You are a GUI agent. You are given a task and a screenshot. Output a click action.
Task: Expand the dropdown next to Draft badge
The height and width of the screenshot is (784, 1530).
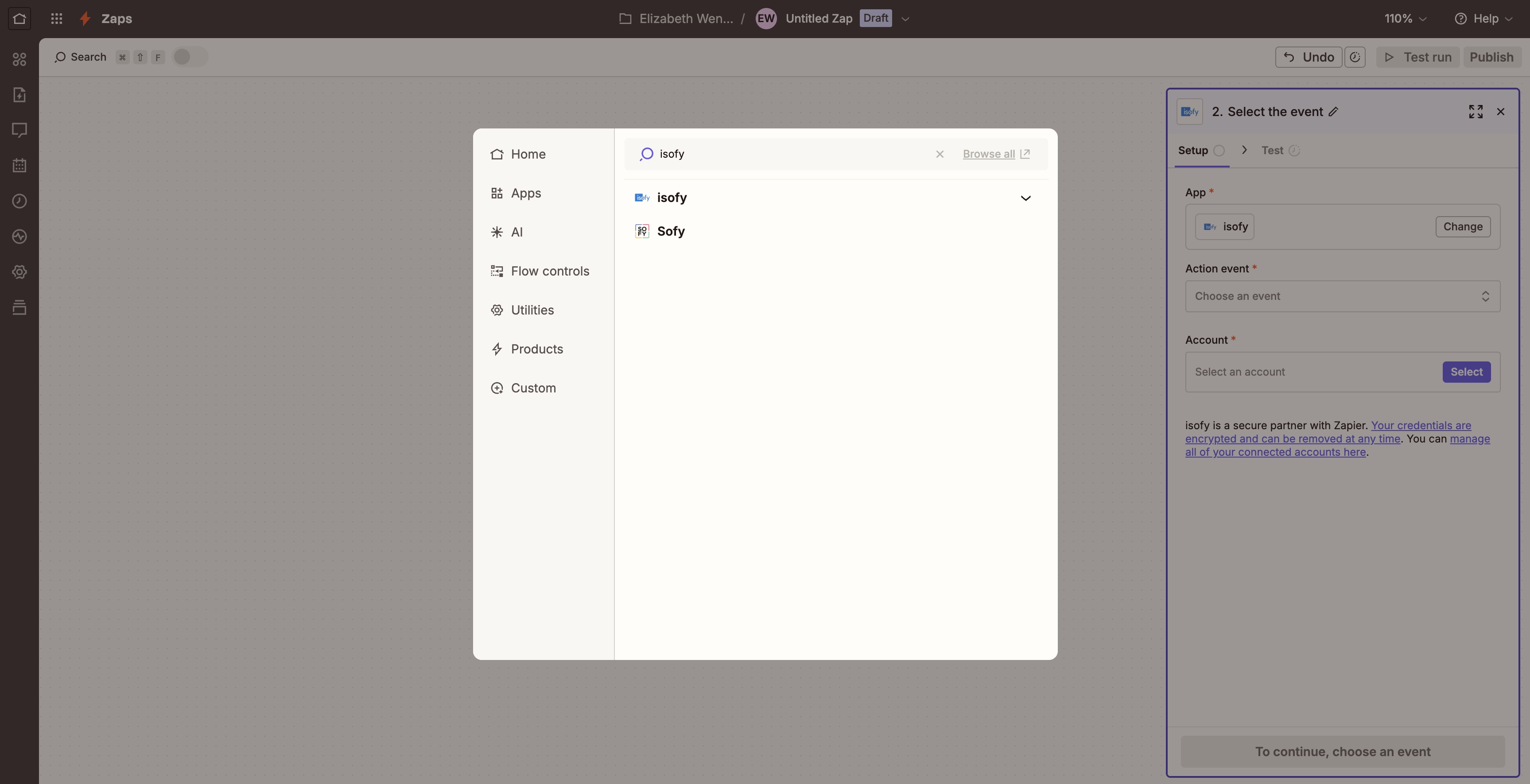click(905, 19)
